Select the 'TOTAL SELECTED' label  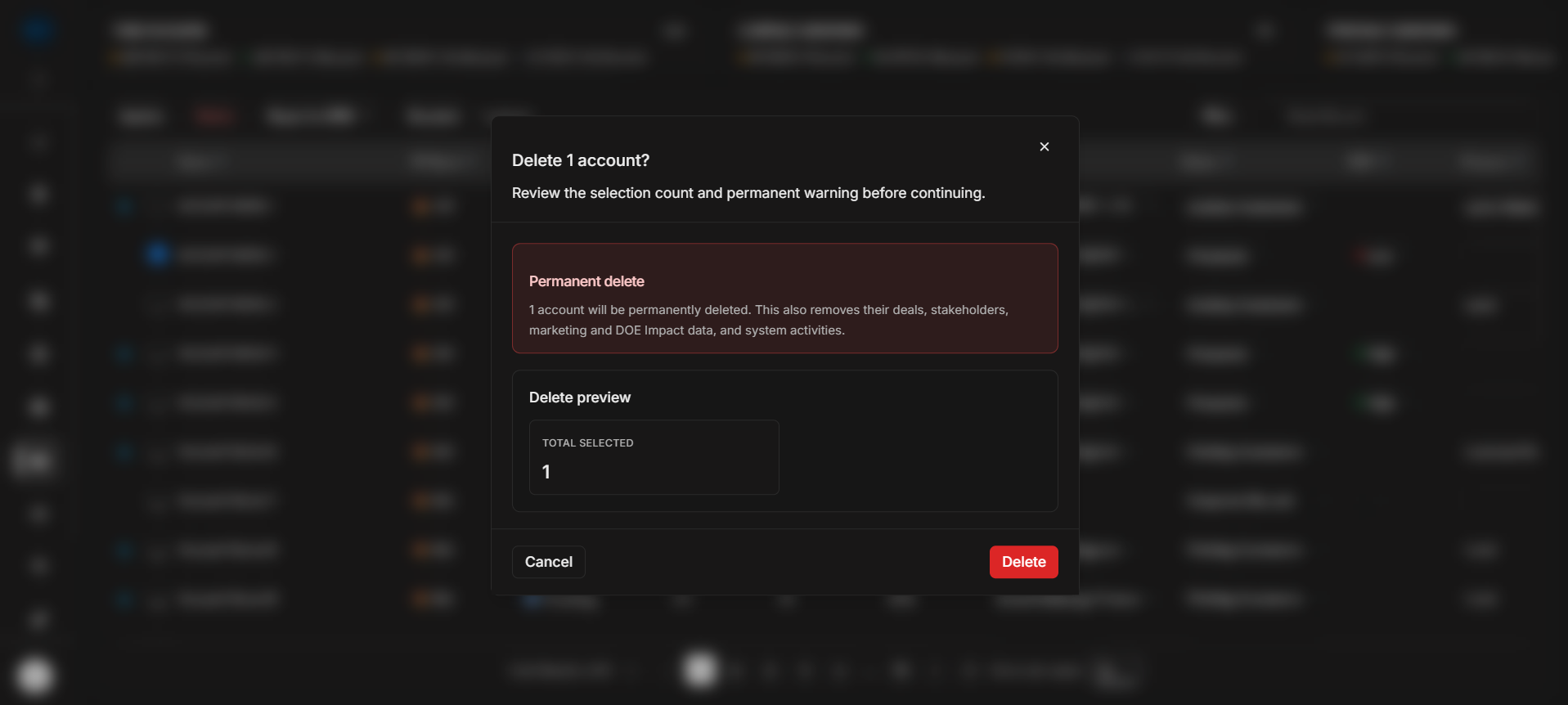pos(588,443)
